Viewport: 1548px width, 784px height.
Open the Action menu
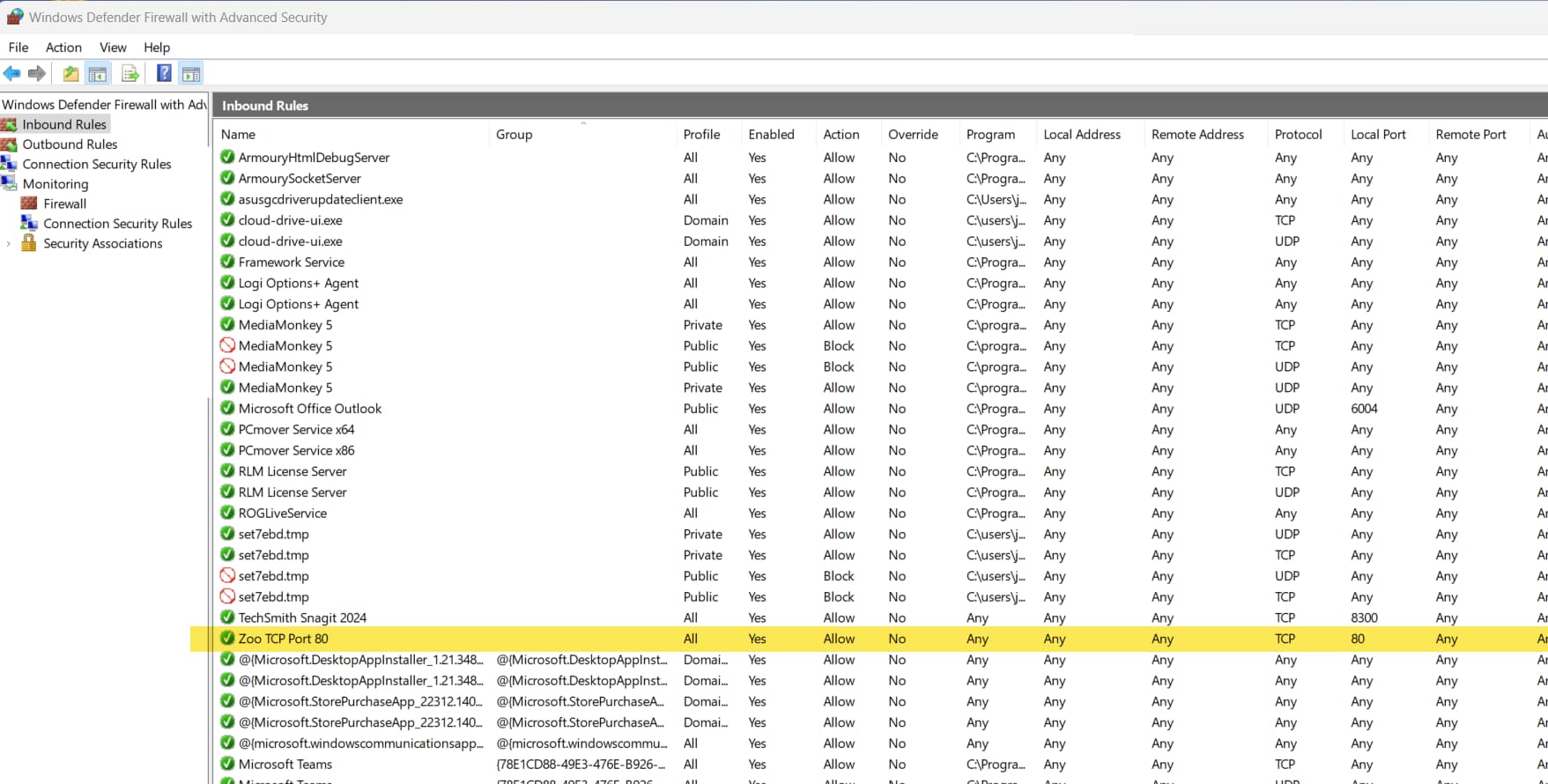tap(63, 48)
